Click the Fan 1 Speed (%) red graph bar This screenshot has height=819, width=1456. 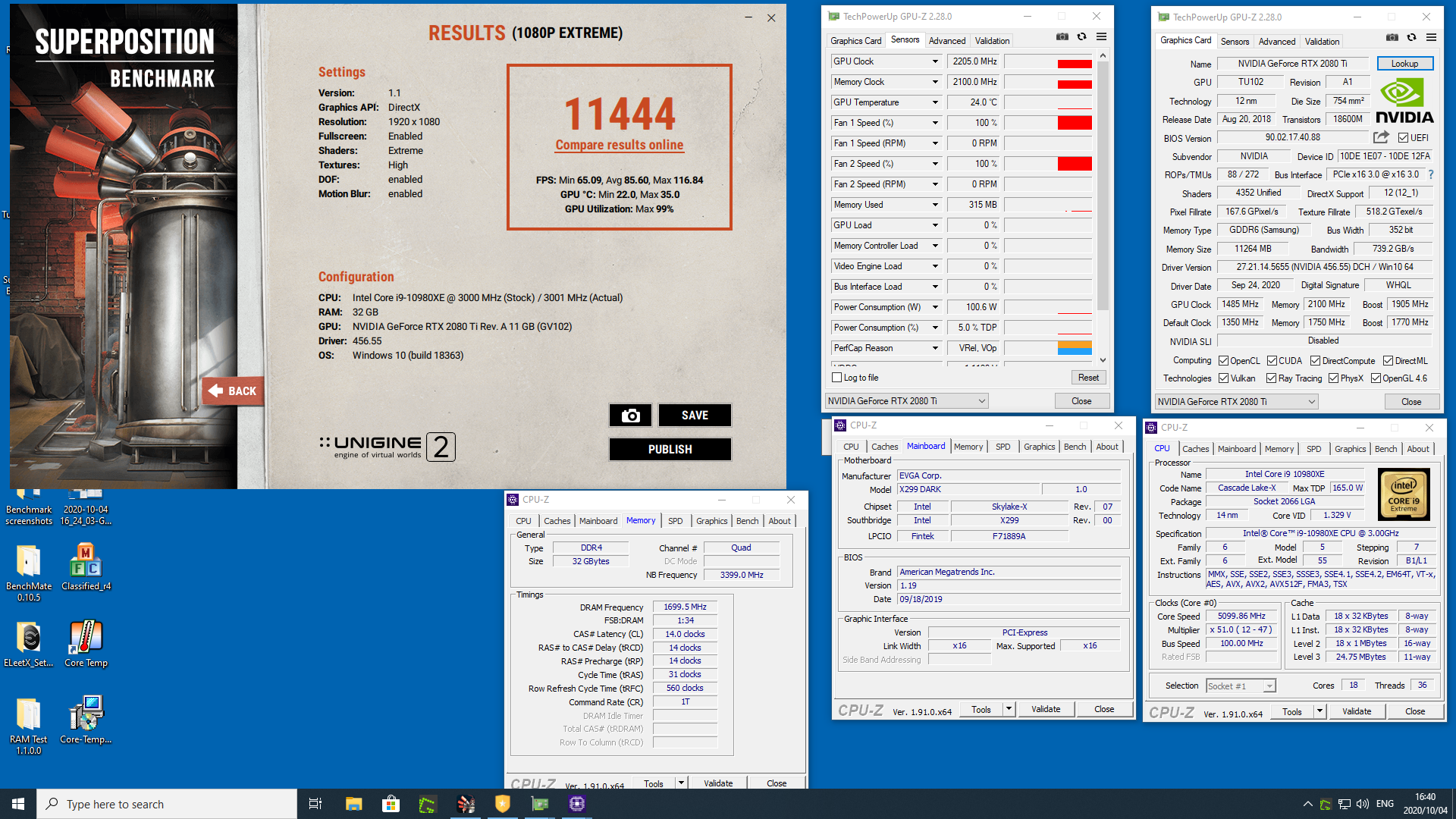click(x=1075, y=123)
